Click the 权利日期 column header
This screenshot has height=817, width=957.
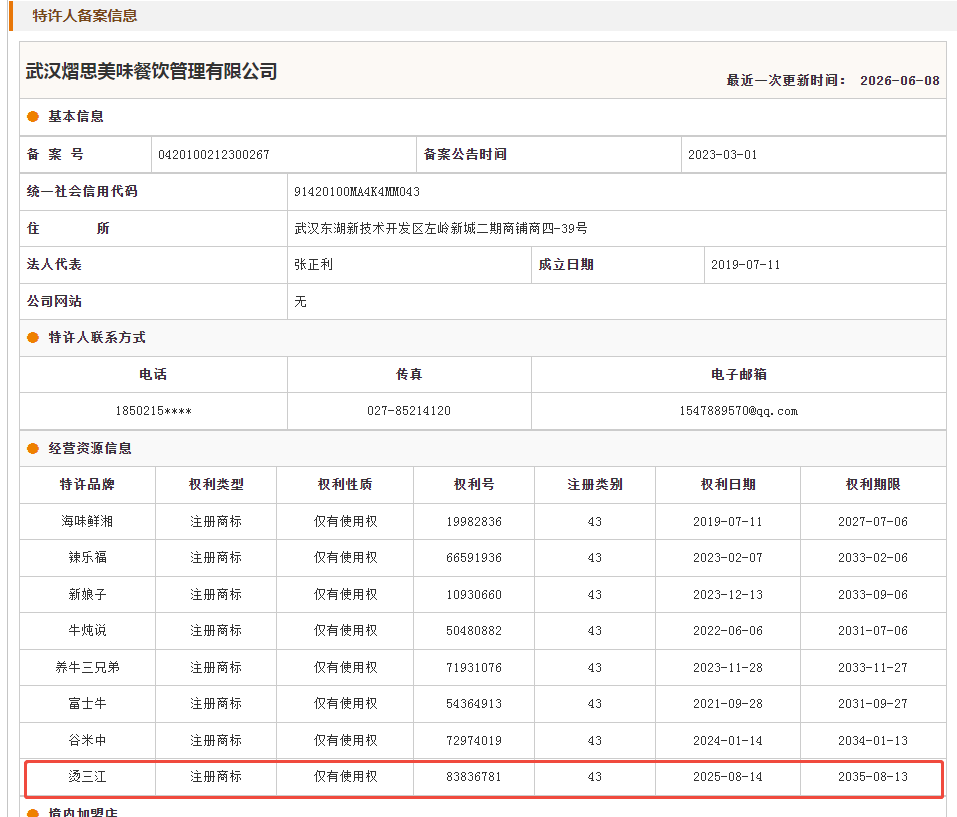coord(728,484)
